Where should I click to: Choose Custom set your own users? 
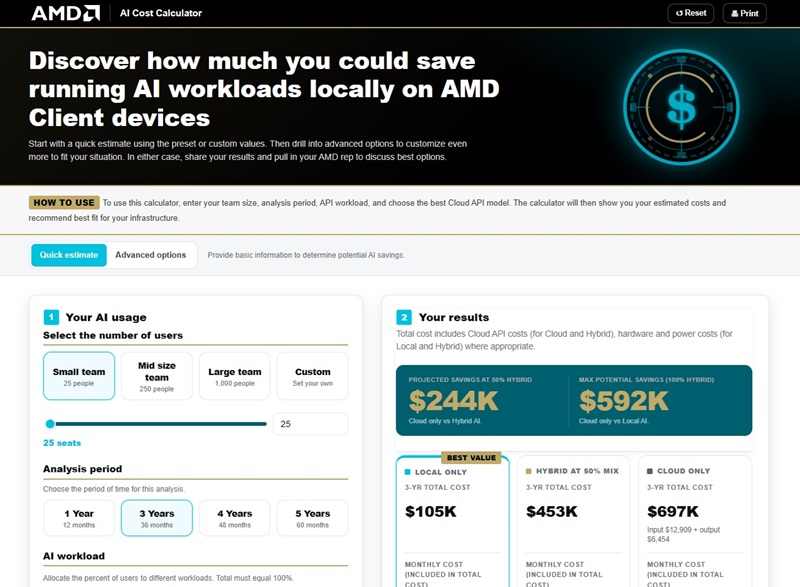tap(313, 376)
